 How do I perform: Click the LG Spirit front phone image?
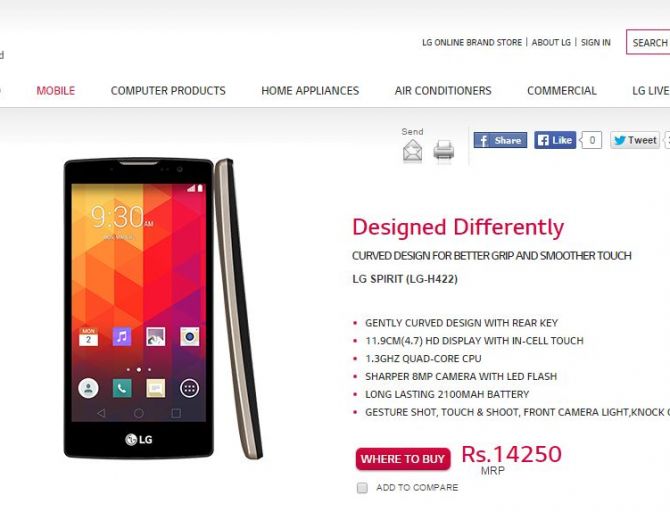pos(138,308)
